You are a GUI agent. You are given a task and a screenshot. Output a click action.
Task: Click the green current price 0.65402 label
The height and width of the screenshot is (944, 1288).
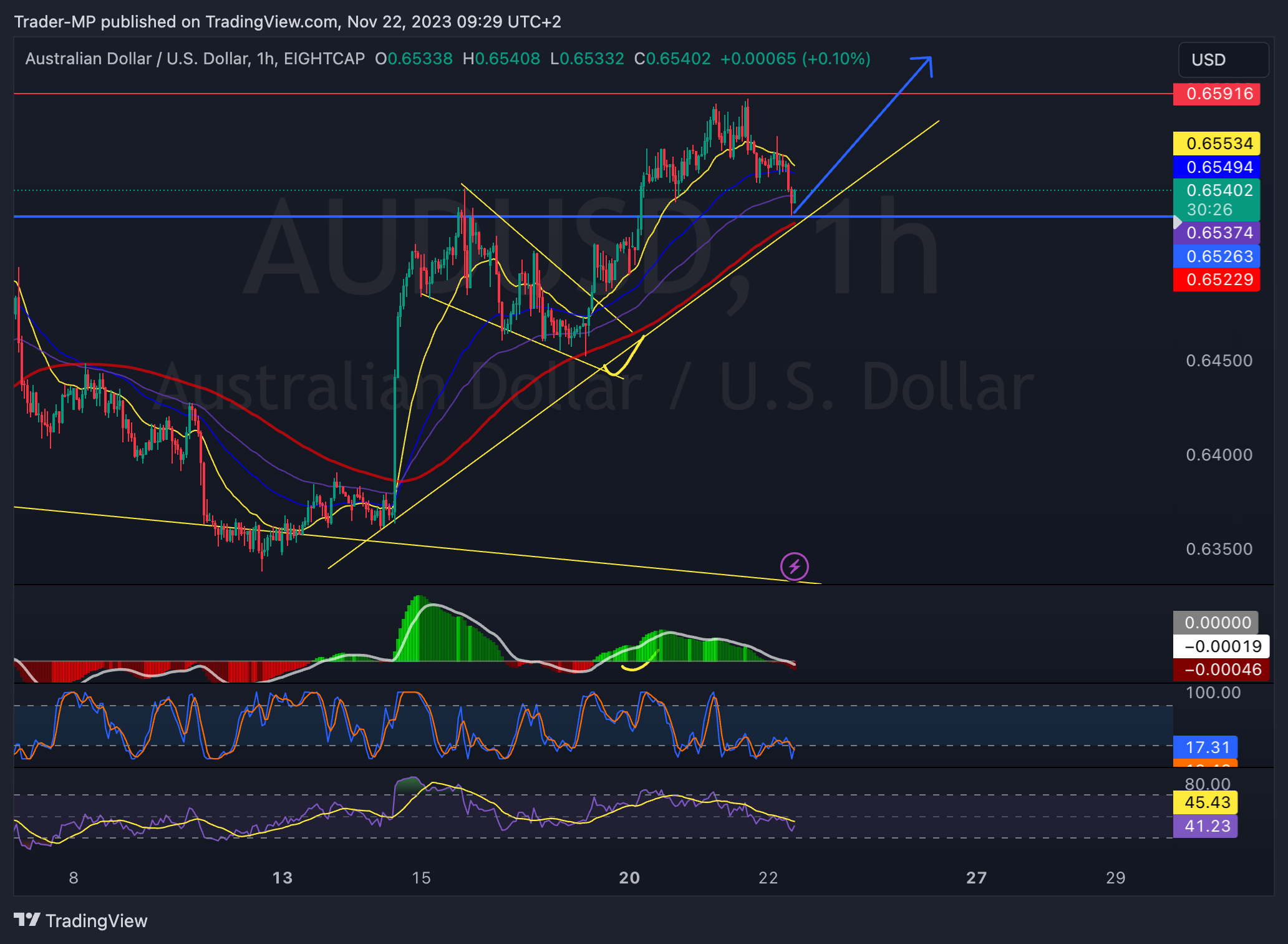pos(1216,190)
